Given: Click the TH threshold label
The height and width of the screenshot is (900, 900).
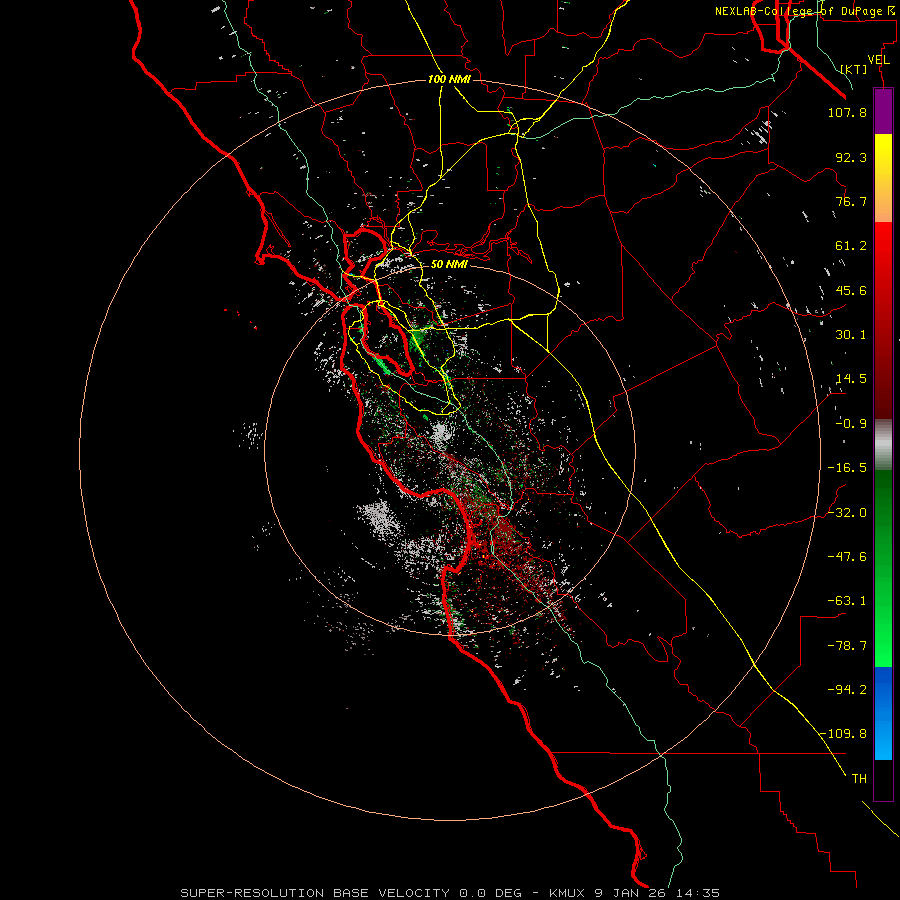Looking at the screenshot, I should pyautogui.click(x=859, y=779).
